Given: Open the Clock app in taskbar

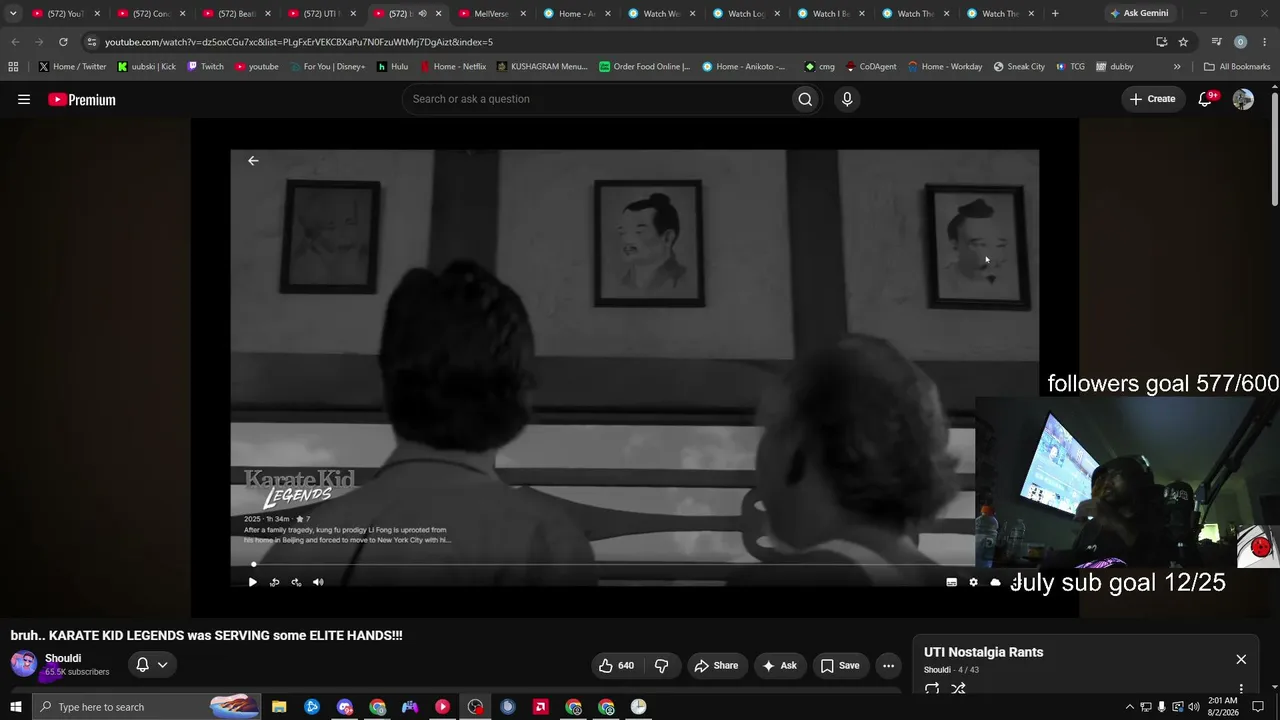Looking at the screenshot, I should [639, 707].
